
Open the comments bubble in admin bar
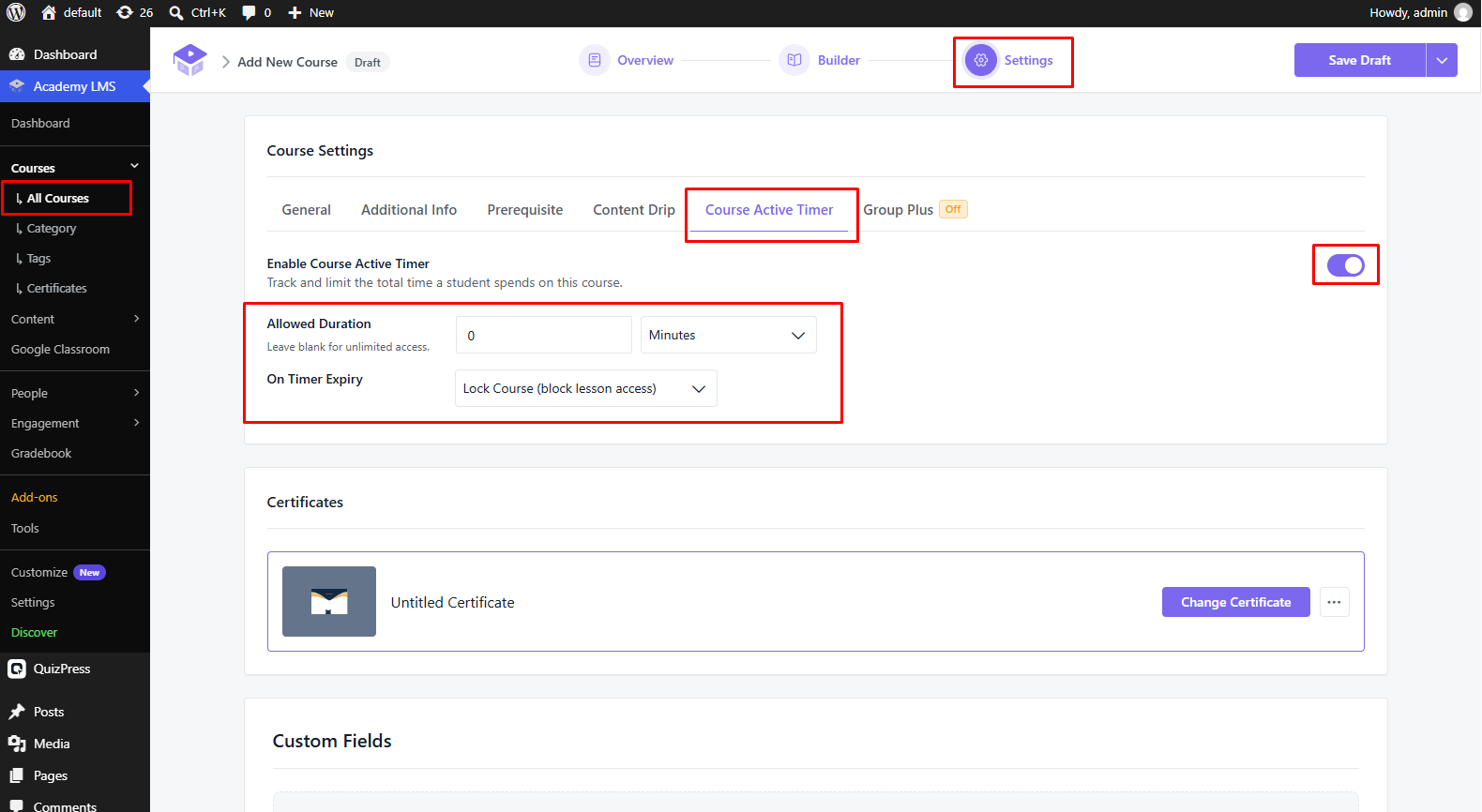click(x=249, y=12)
